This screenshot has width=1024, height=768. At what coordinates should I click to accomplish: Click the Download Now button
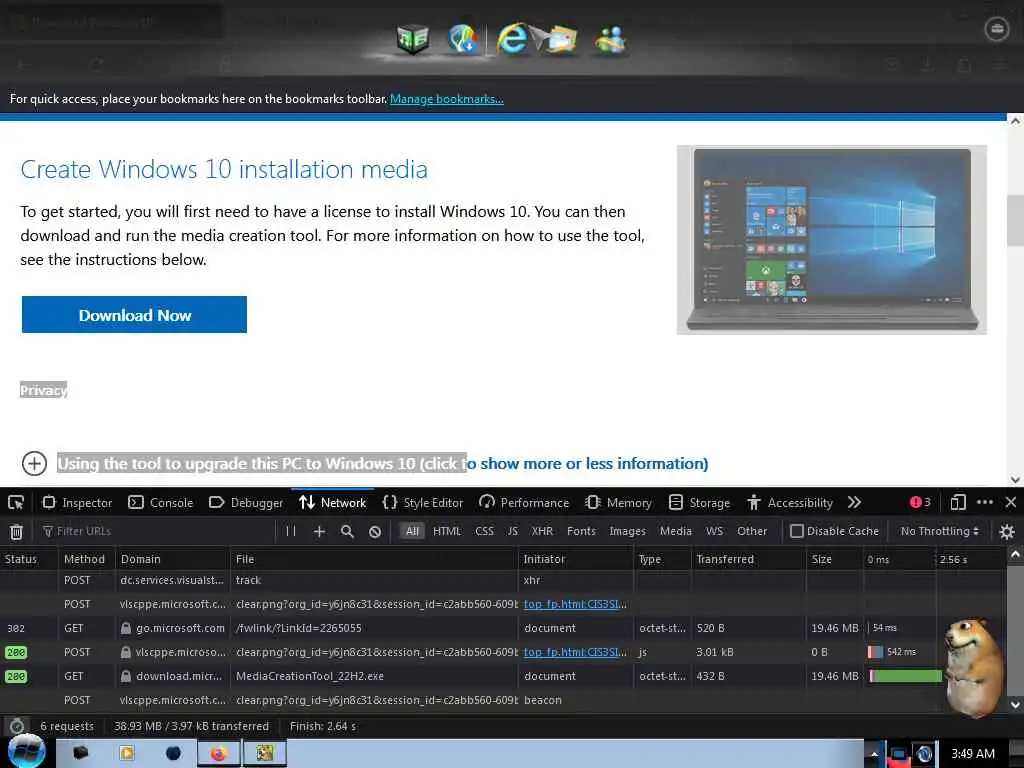(x=135, y=315)
